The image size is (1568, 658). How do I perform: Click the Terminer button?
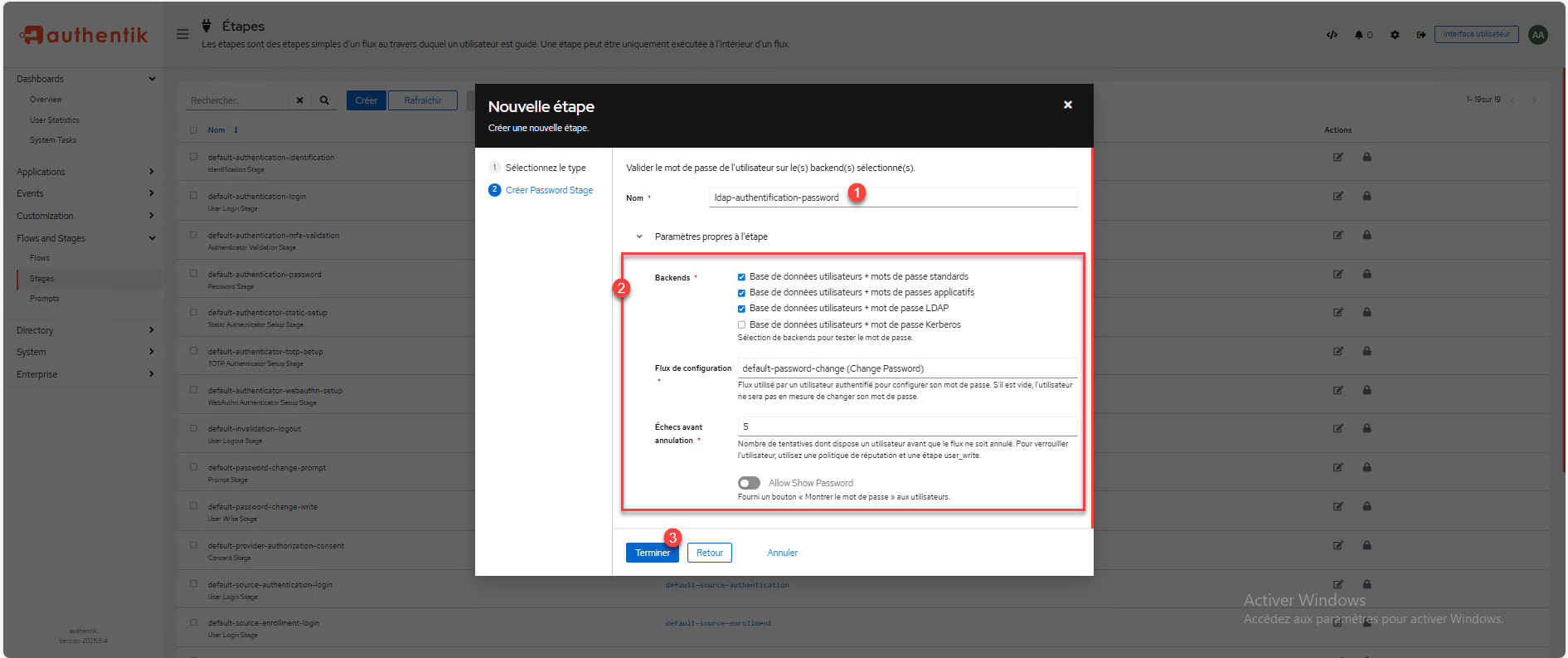click(652, 553)
